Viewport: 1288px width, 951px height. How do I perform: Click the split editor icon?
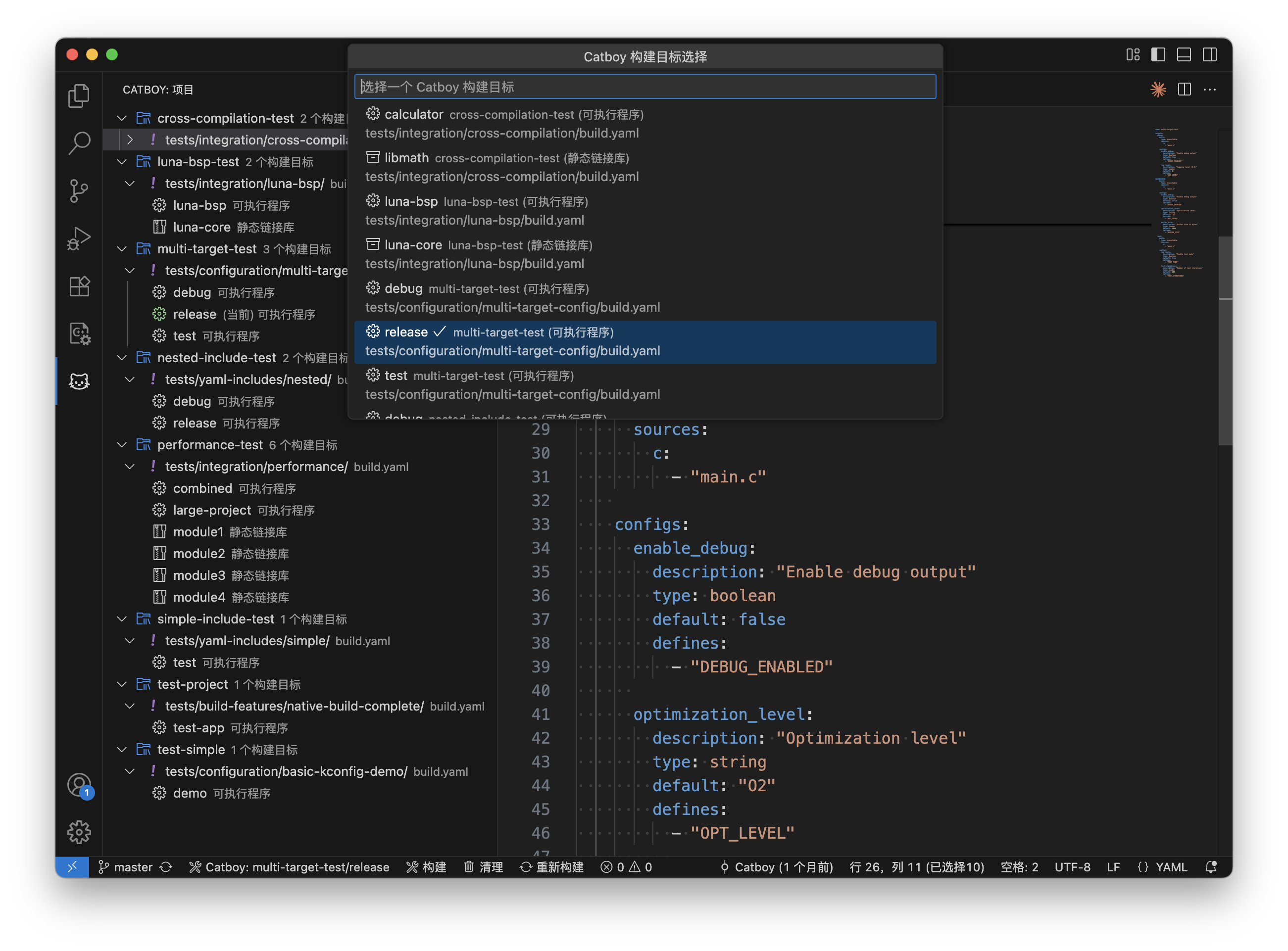[1184, 89]
